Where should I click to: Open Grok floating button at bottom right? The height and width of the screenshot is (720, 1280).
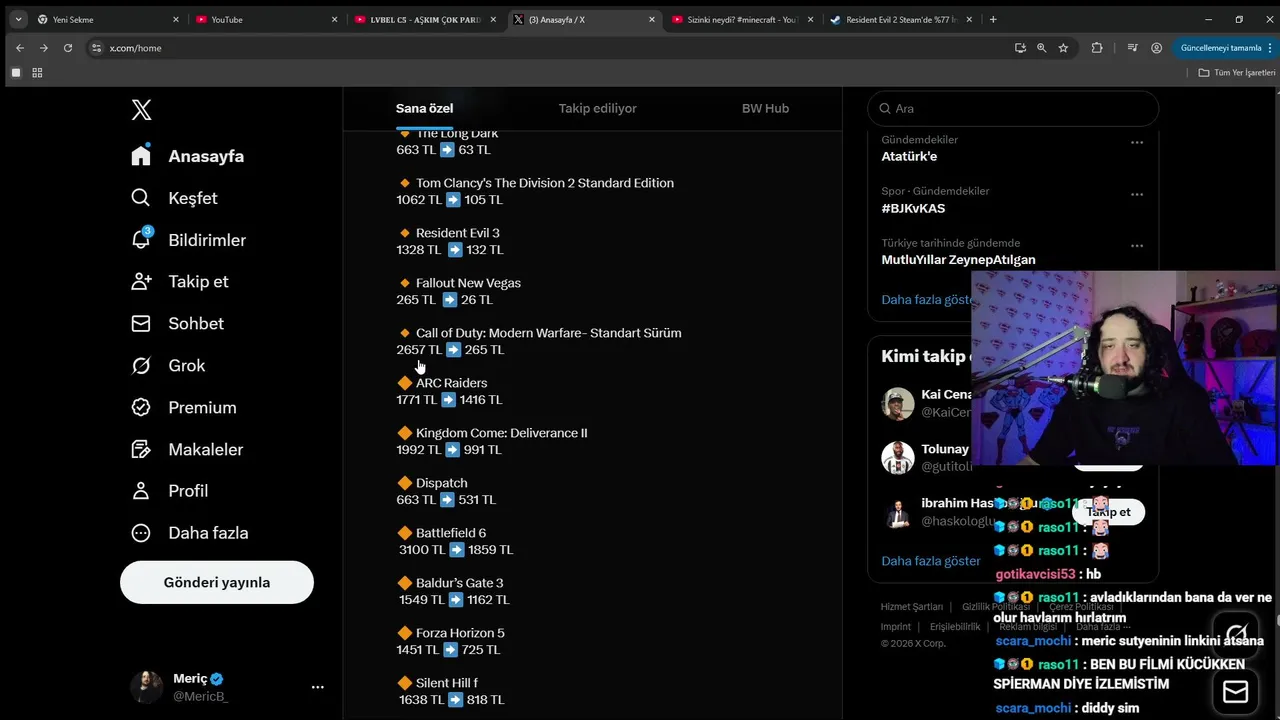pyautogui.click(x=1236, y=636)
